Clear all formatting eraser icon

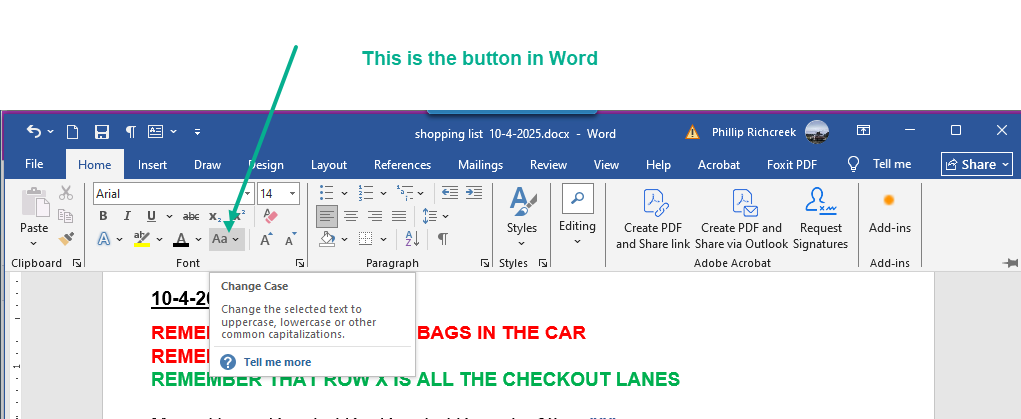point(270,216)
